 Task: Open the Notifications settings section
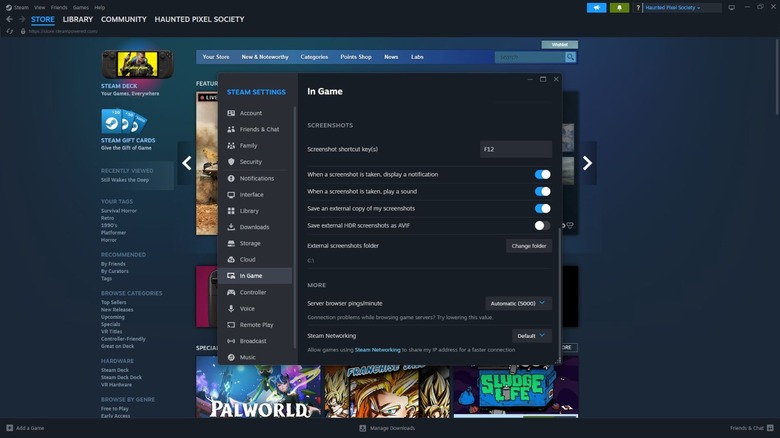tap(256, 178)
